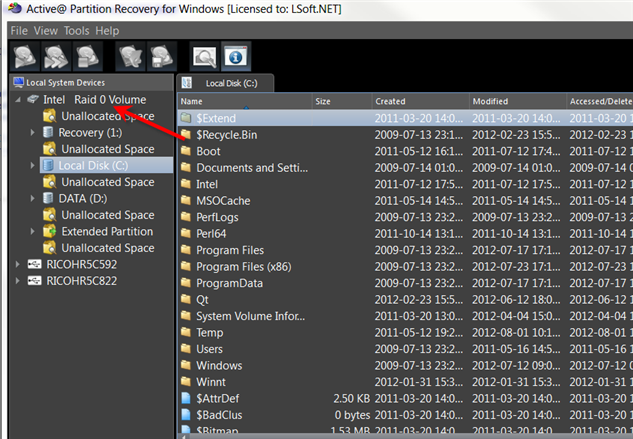Select the Perl64 folder name
633x439 pixels.
pos(211,233)
